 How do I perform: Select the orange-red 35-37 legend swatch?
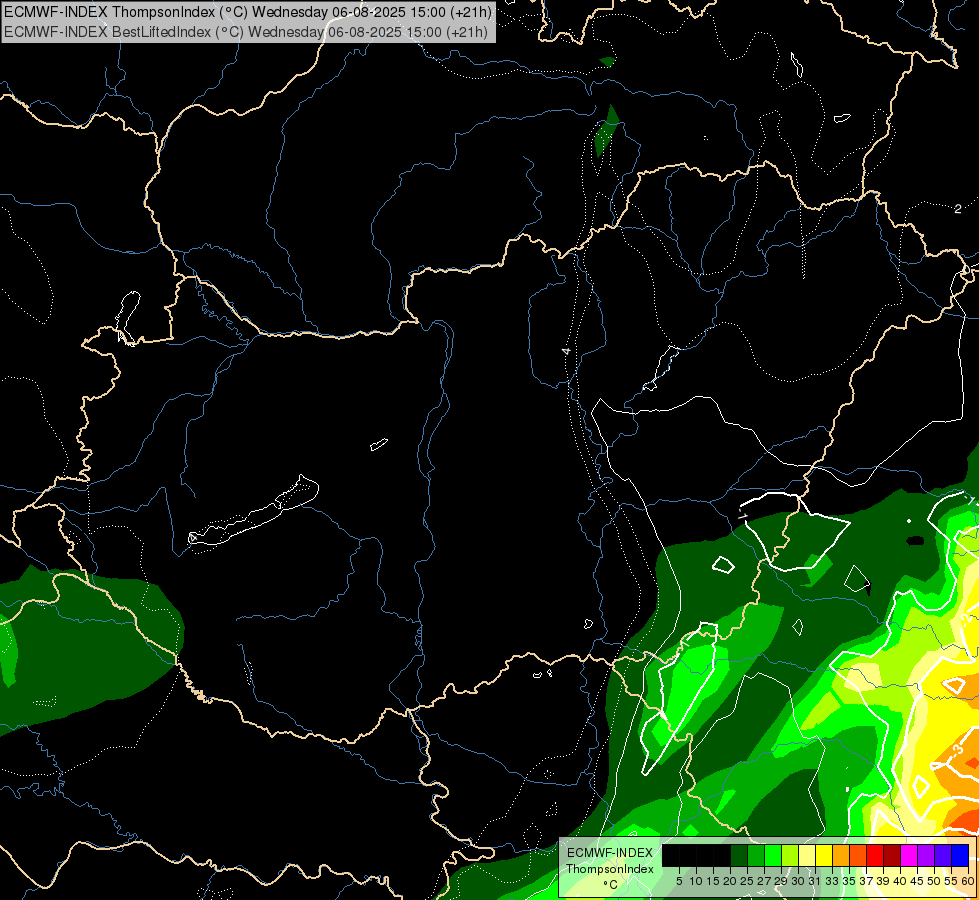tap(858, 855)
